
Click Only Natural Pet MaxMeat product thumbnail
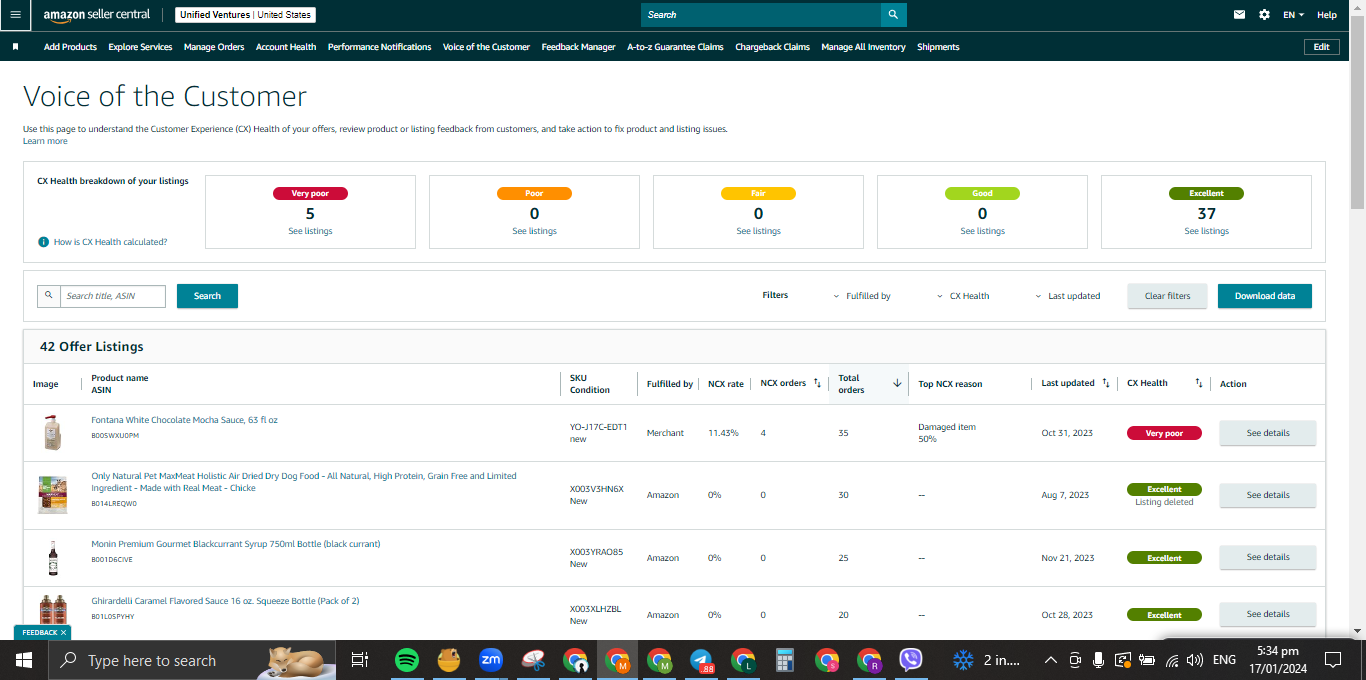(52, 495)
